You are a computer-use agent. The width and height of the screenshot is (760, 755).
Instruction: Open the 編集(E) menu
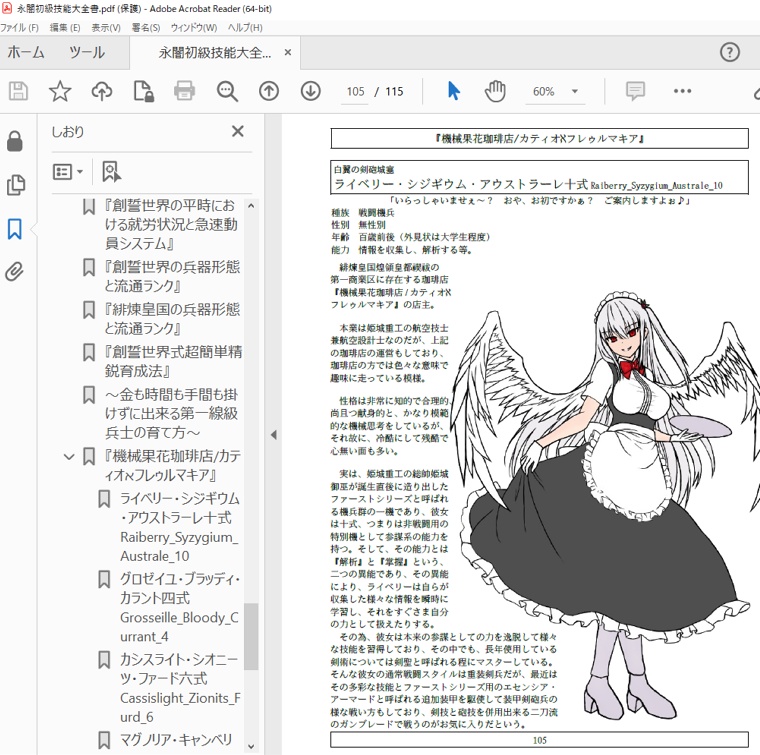[65, 28]
